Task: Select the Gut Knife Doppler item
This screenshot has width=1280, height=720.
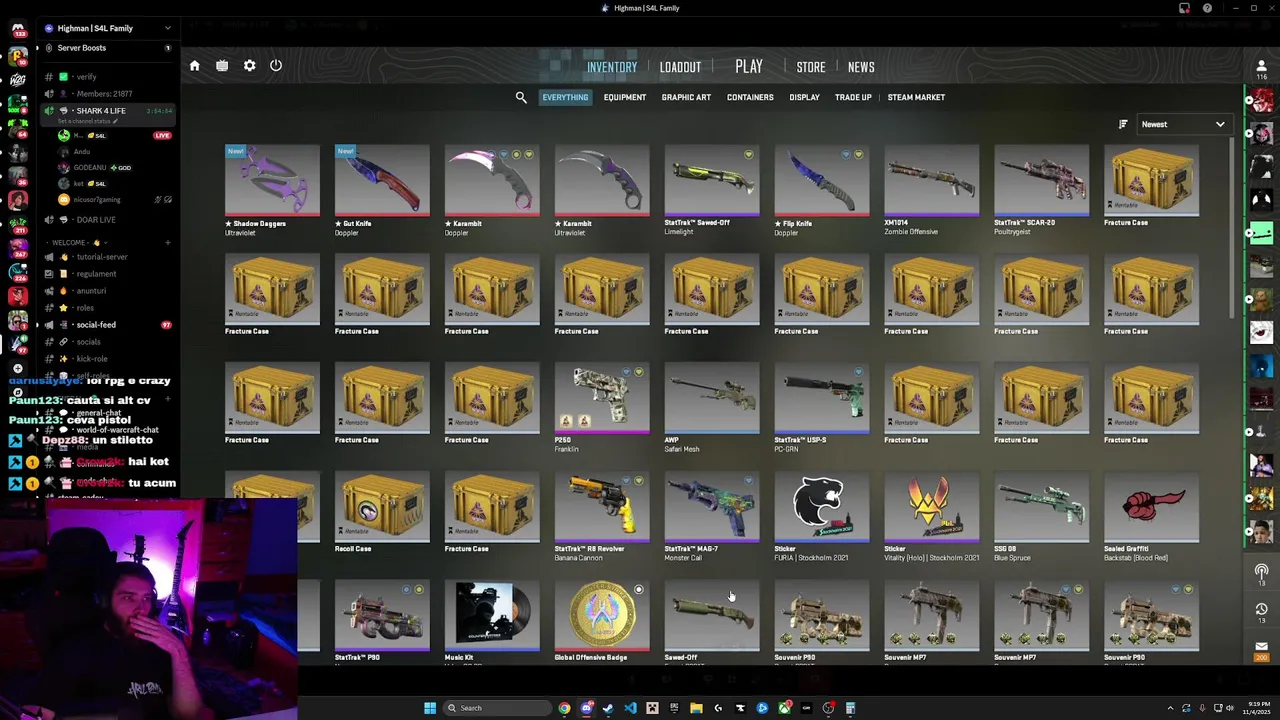Action: [382, 191]
